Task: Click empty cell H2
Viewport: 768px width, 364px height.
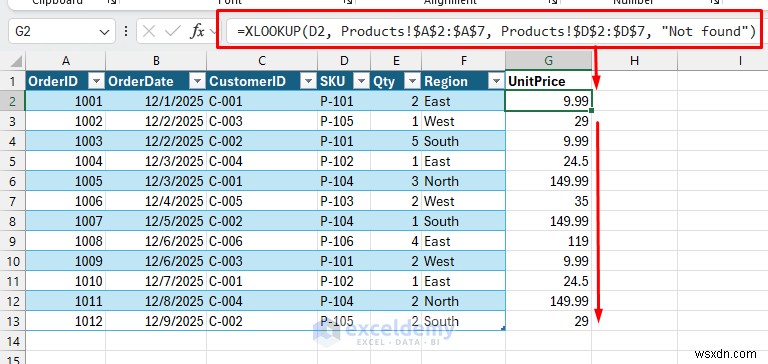Action: click(x=634, y=101)
